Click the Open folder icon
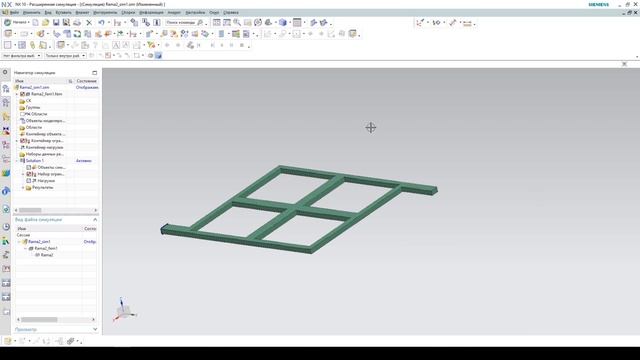 tap(45, 22)
